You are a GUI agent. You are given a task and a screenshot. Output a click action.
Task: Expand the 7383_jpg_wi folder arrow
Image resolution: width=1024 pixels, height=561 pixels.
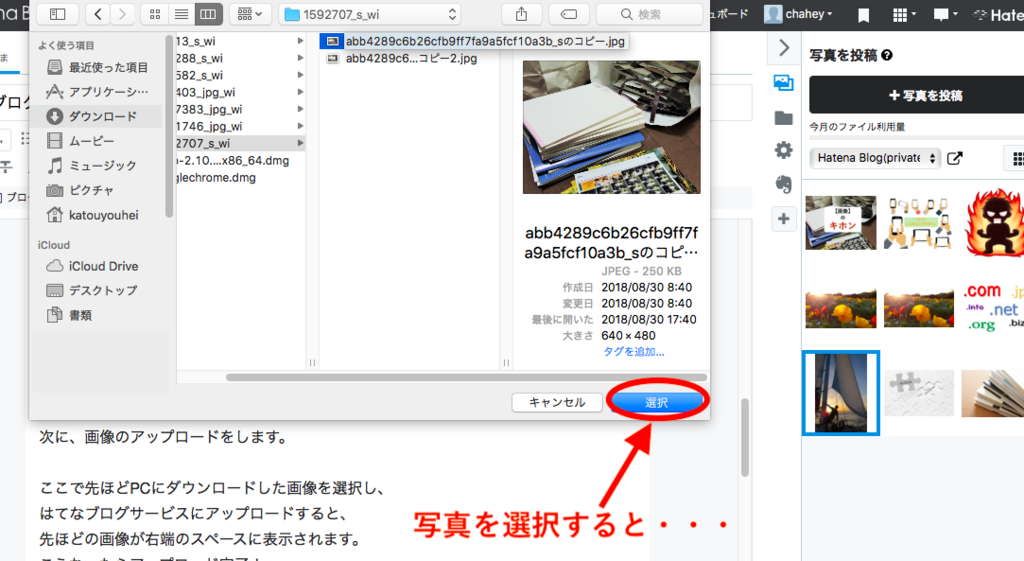click(300, 109)
